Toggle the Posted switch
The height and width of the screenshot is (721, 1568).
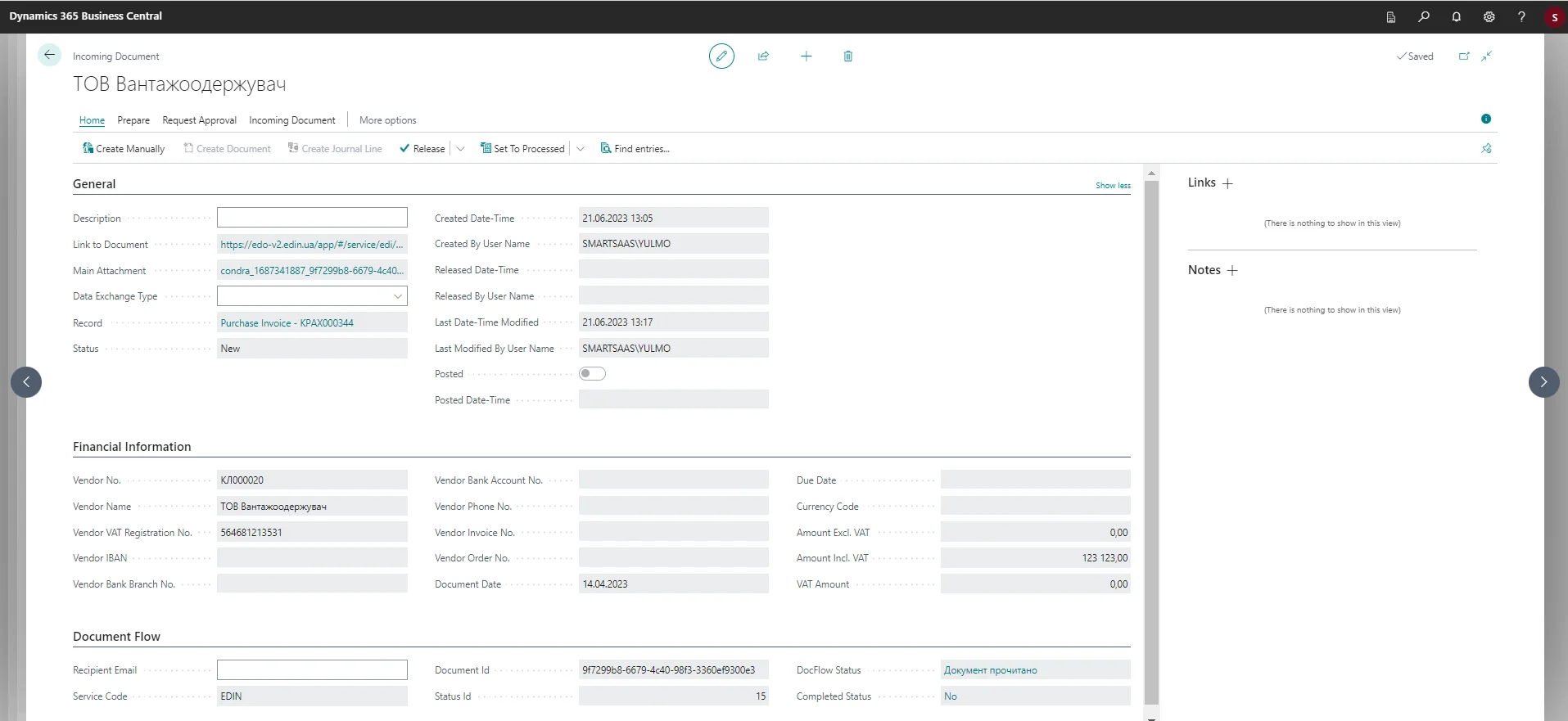(x=592, y=374)
